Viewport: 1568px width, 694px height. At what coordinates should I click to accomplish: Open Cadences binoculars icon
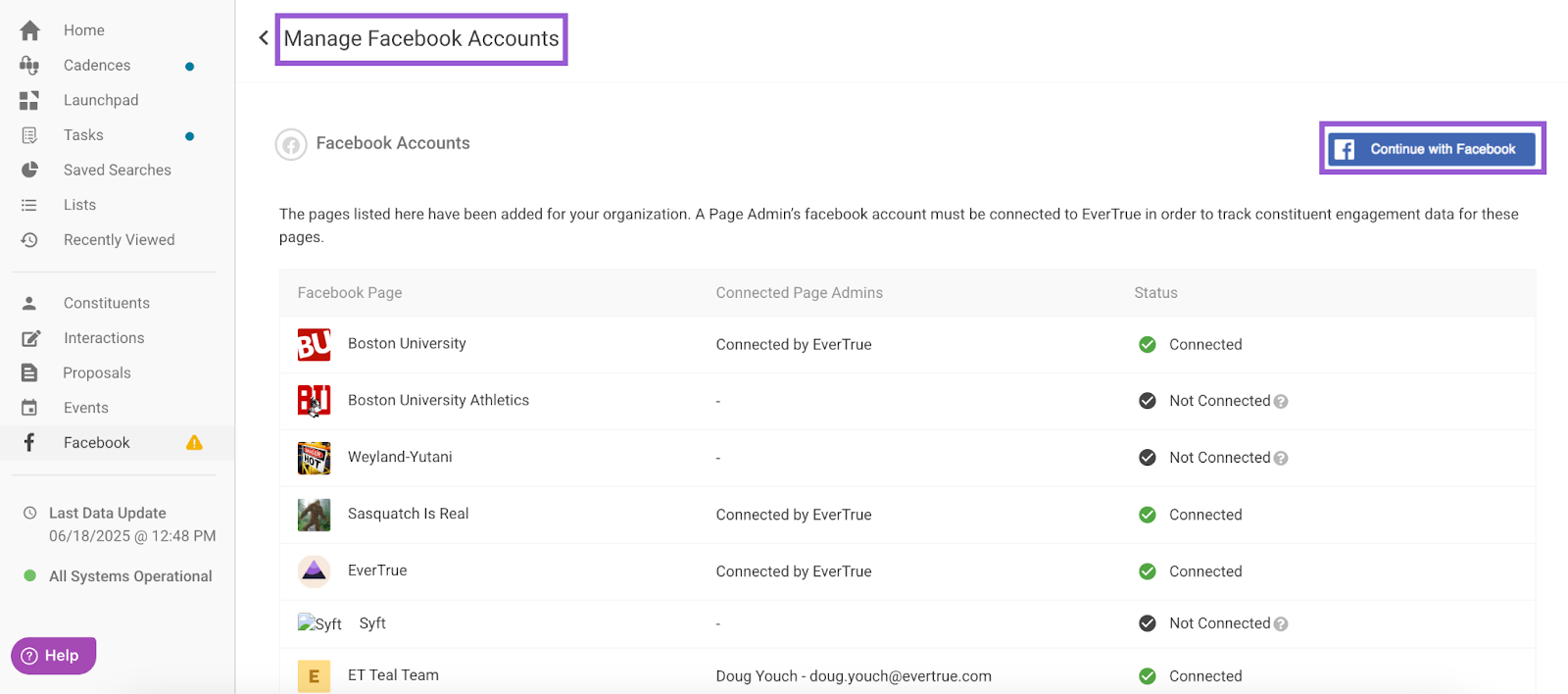click(x=29, y=66)
